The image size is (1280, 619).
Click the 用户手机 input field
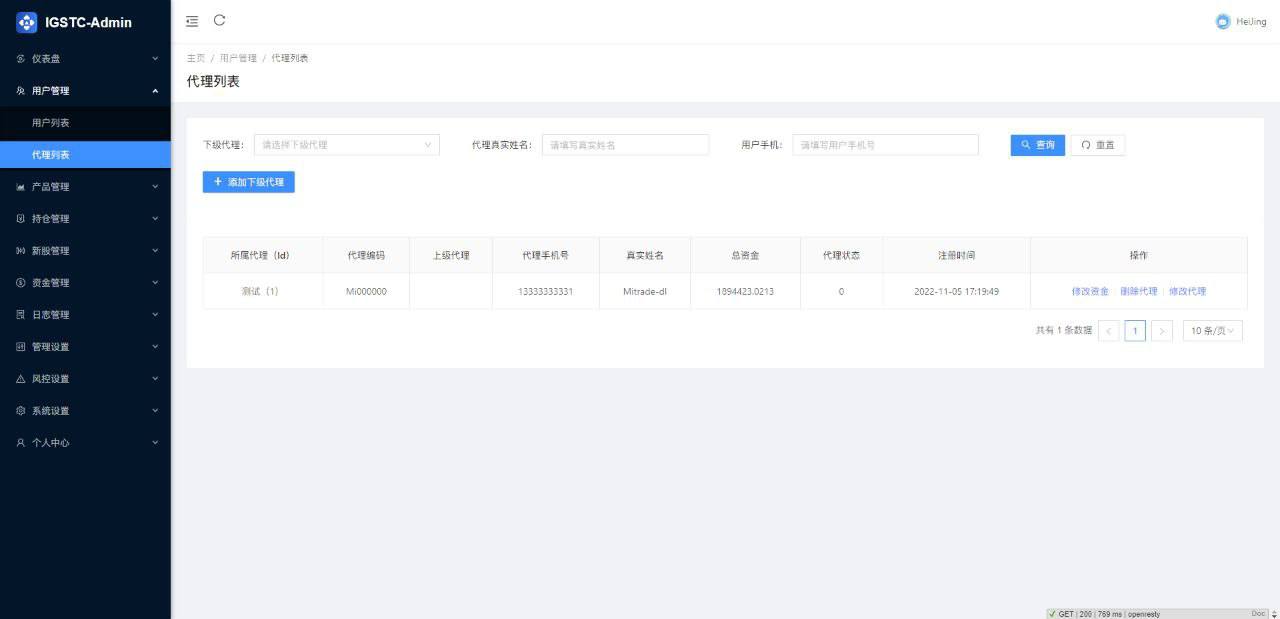[884, 144]
